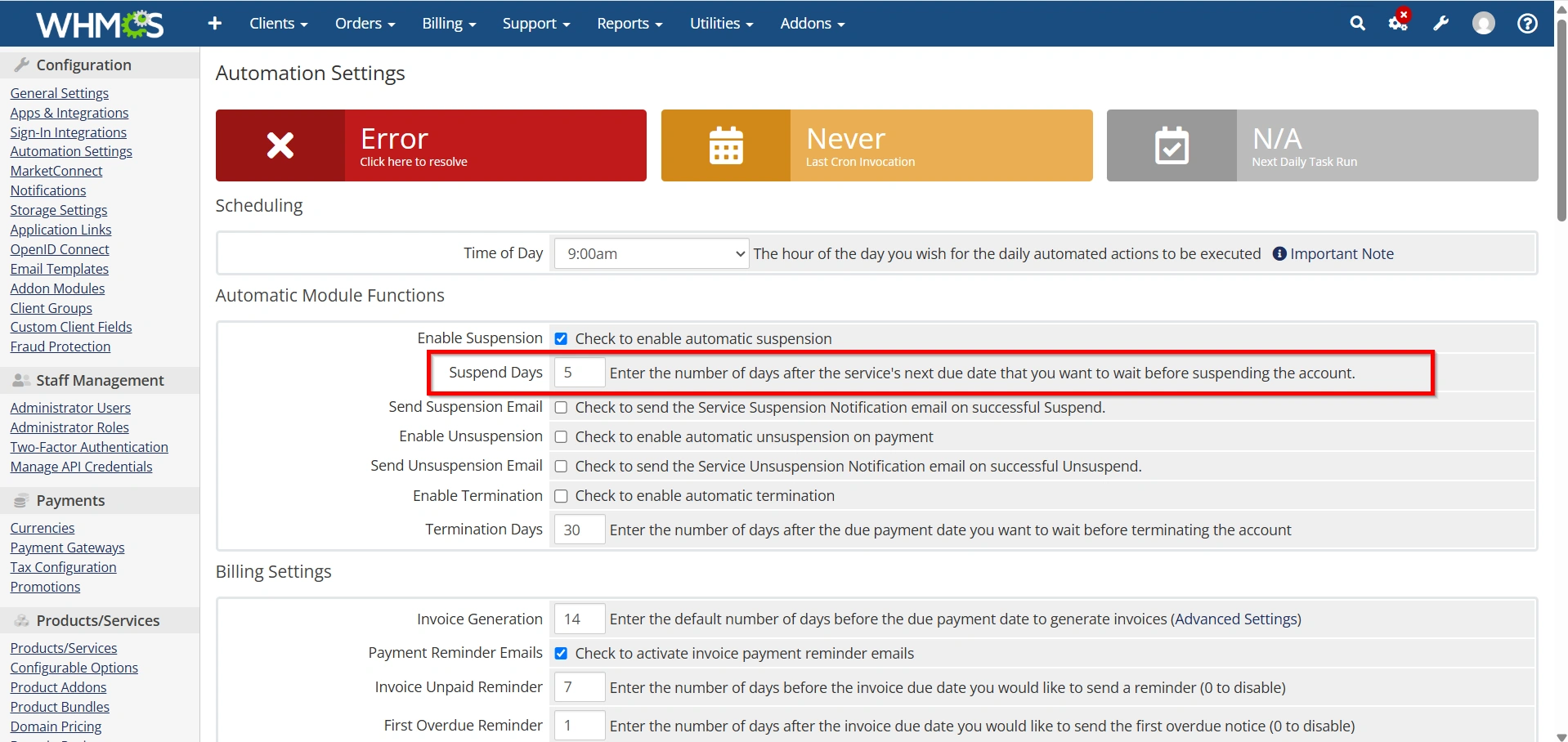Viewport: 1568px width, 742px height.
Task: Expand the Reports menu
Action: pos(629,24)
